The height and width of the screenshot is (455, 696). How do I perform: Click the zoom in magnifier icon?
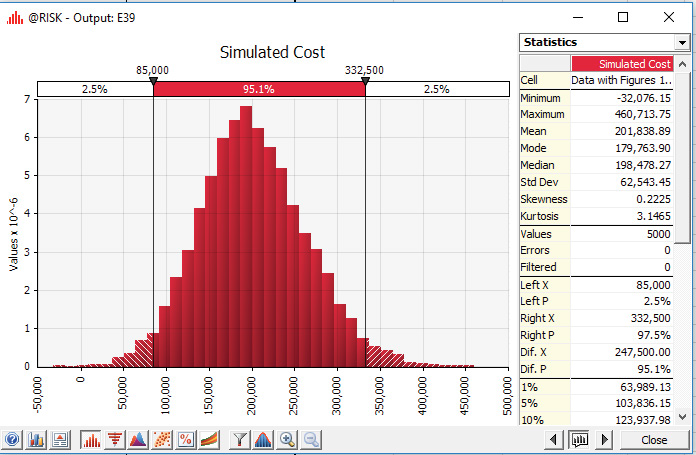[288, 440]
